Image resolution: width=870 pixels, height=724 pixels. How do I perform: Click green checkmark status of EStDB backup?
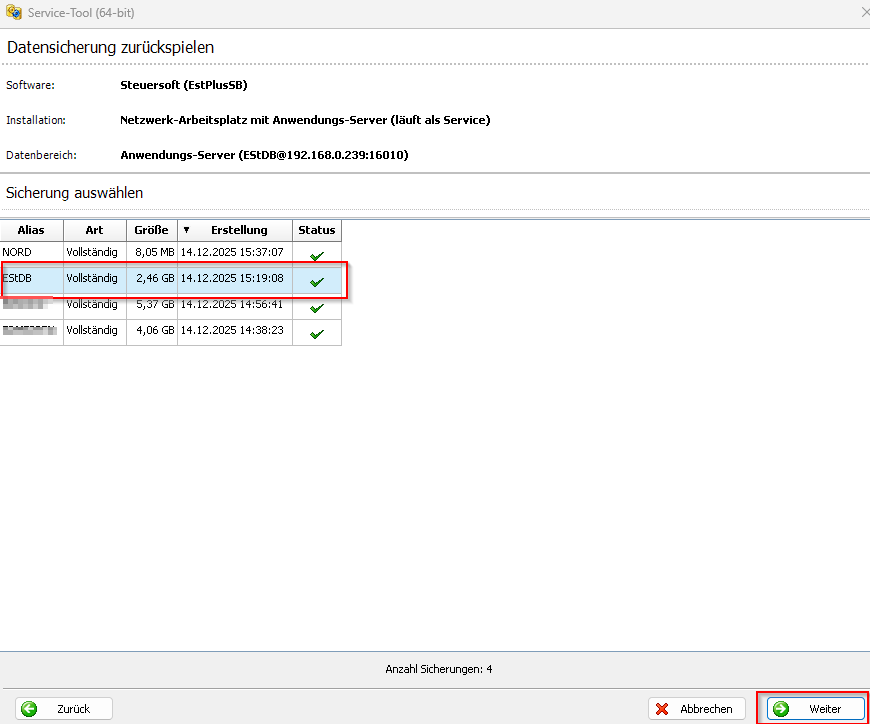(x=317, y=282)
